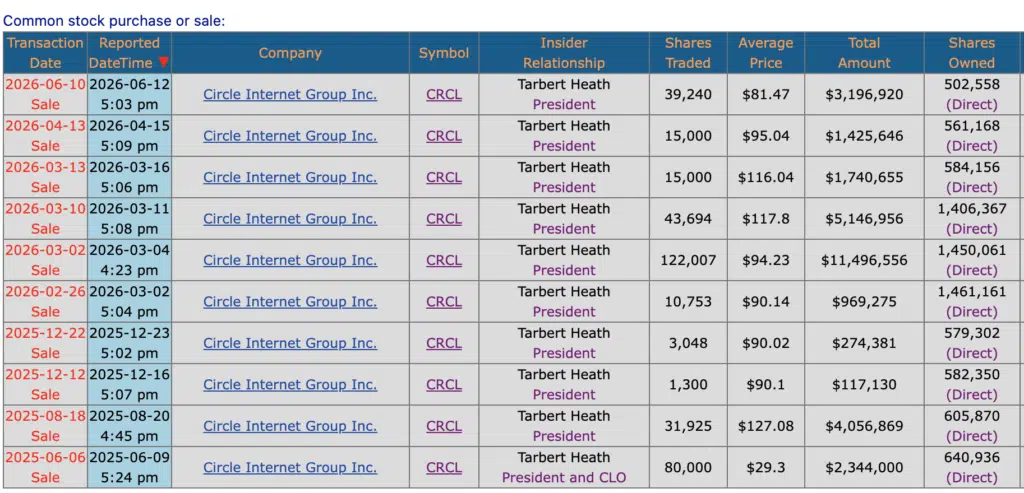Click CRCL symbol in 2026-03-02 row
This screenshot has width=1024, height=493.
pyautogui.click(x=444, y=260)
